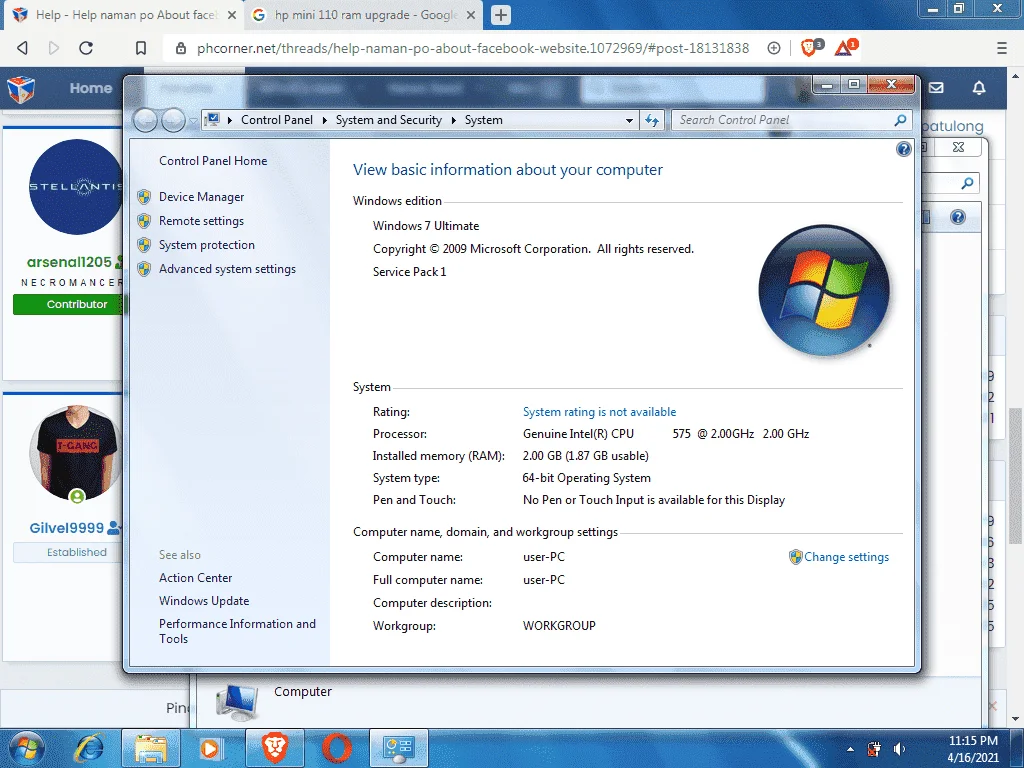Click the Brave taskbar icon

coord(275,748)
